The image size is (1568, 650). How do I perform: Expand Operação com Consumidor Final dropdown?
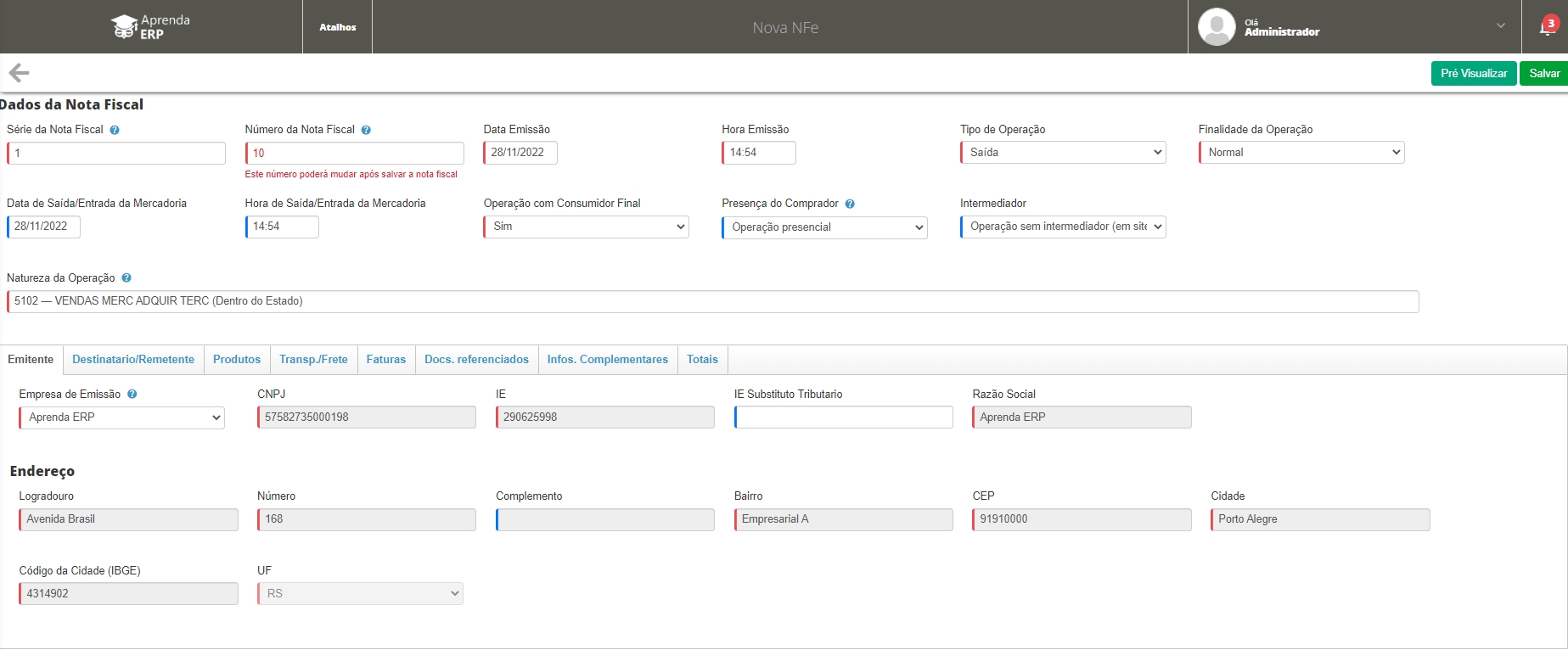[586, 227]
